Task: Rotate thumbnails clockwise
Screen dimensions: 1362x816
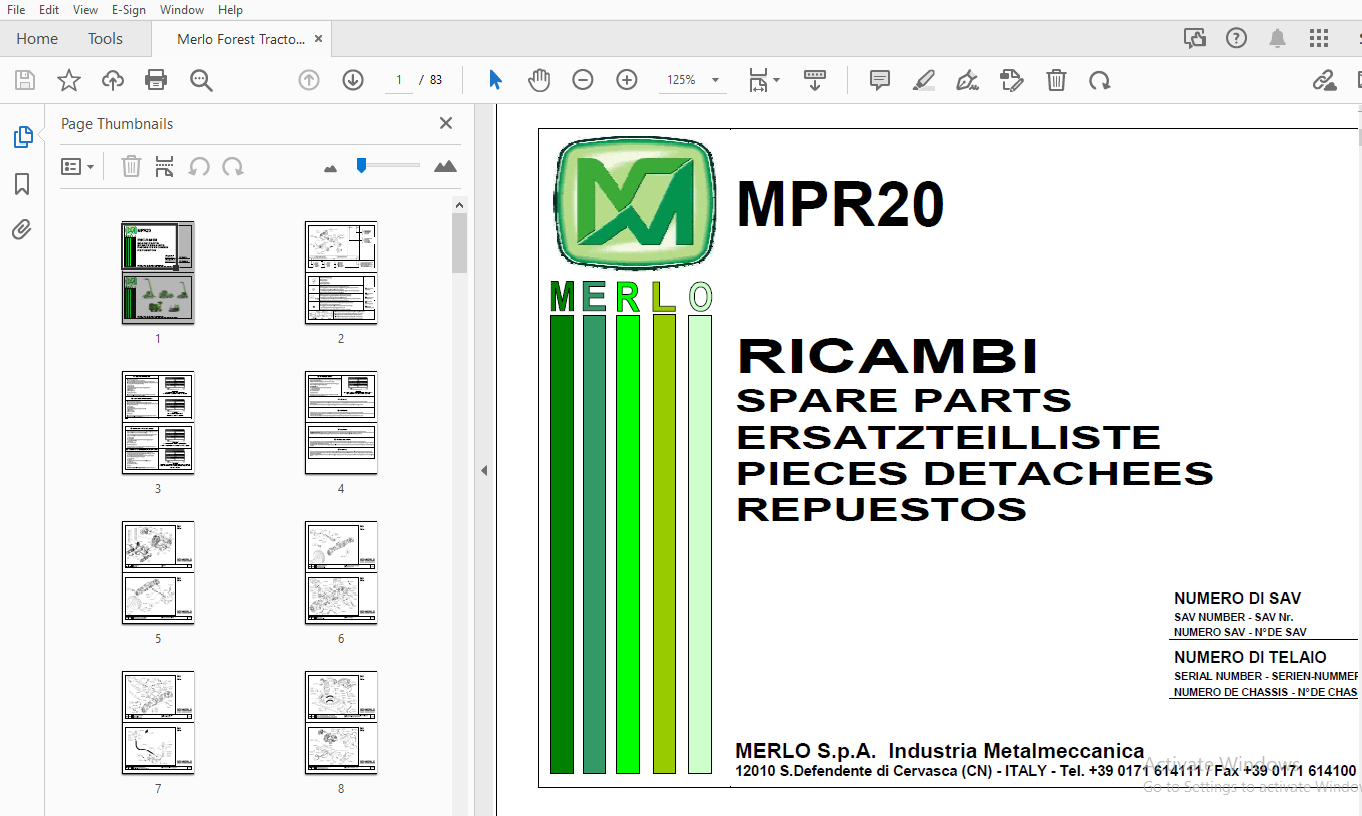Action: pyautogui.click(x=233, y=166)
